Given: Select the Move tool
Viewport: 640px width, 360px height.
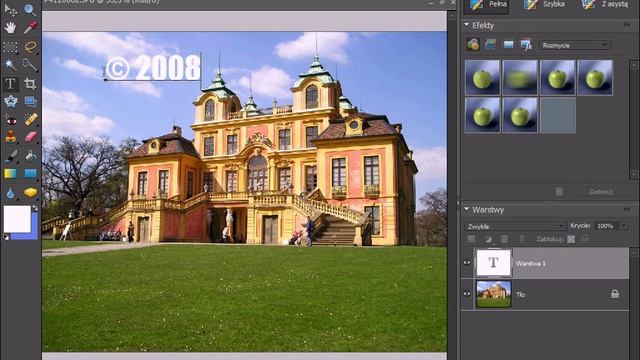Looking at the screenshot, I should point(10,9).
